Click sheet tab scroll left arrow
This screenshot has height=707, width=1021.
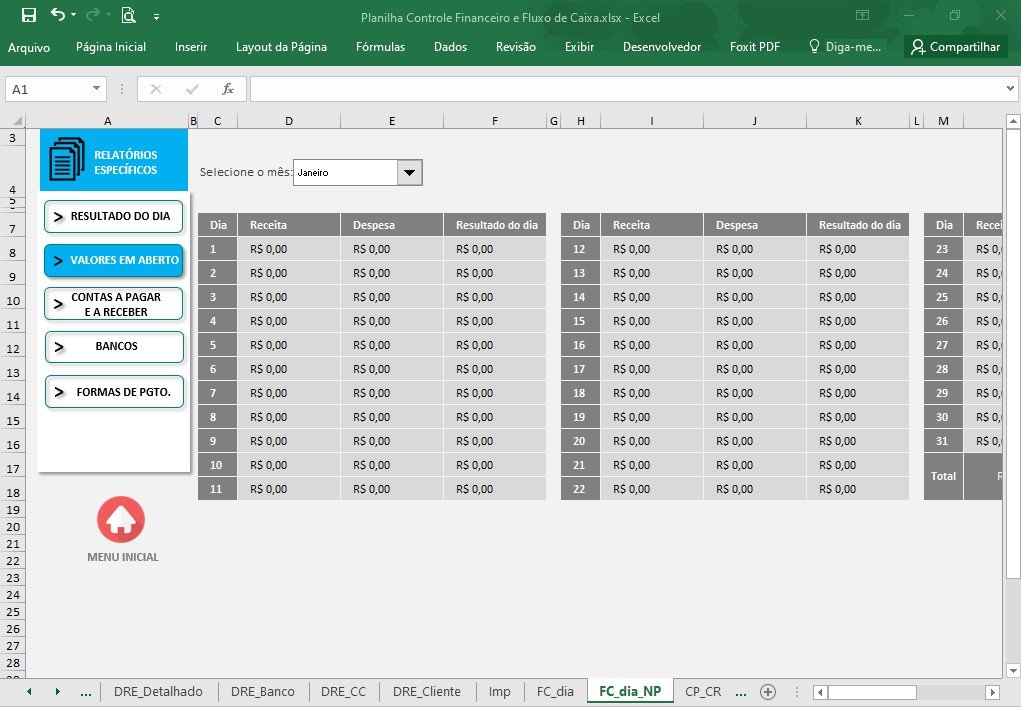[29, 691]
